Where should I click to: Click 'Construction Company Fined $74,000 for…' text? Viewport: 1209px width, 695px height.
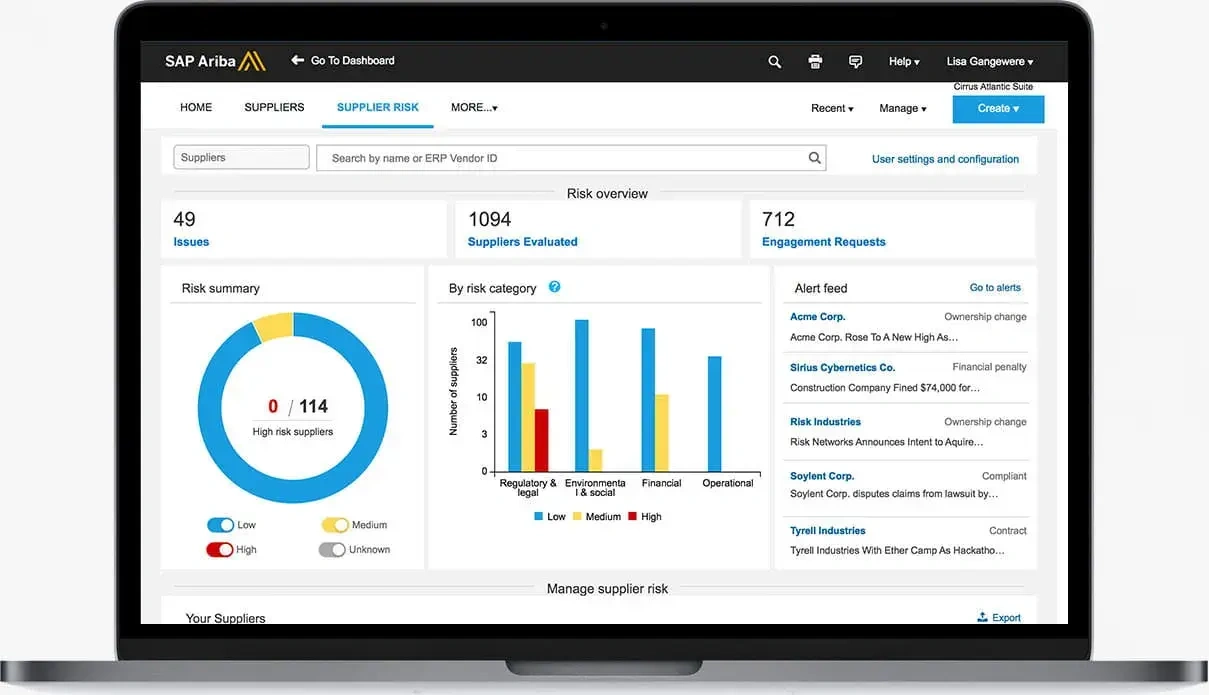pyautogui.click(x=885, y=387)
